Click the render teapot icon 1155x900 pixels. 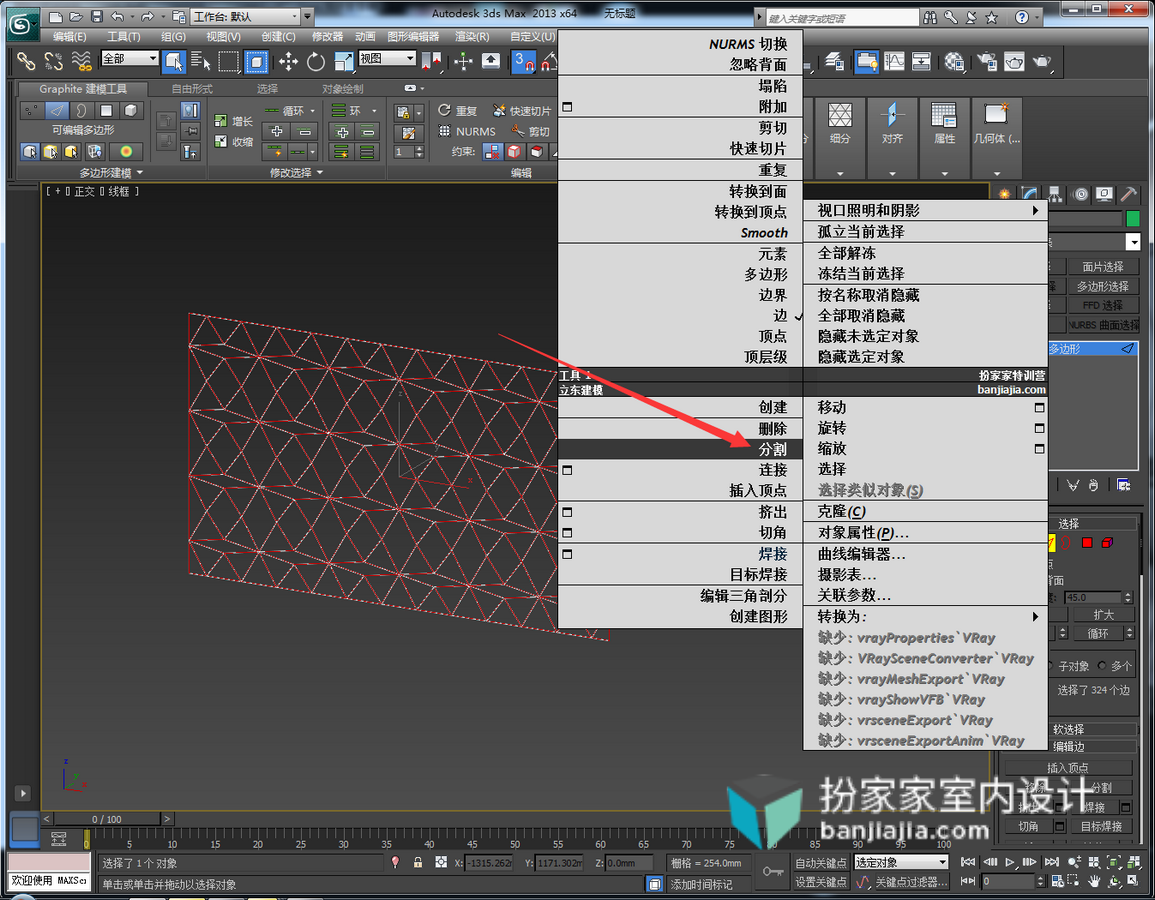pyautogui.click(x=1042, y=62)
